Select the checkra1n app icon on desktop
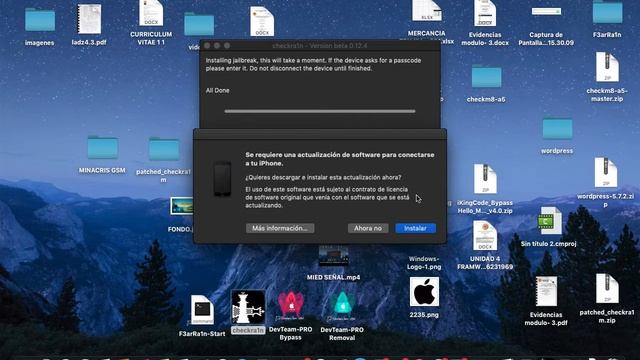640x360 pixels. (x=248, y=307)
